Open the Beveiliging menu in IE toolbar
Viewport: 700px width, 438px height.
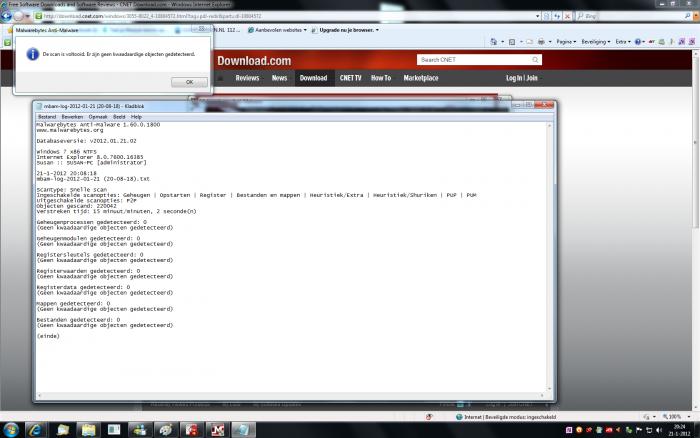596,42
